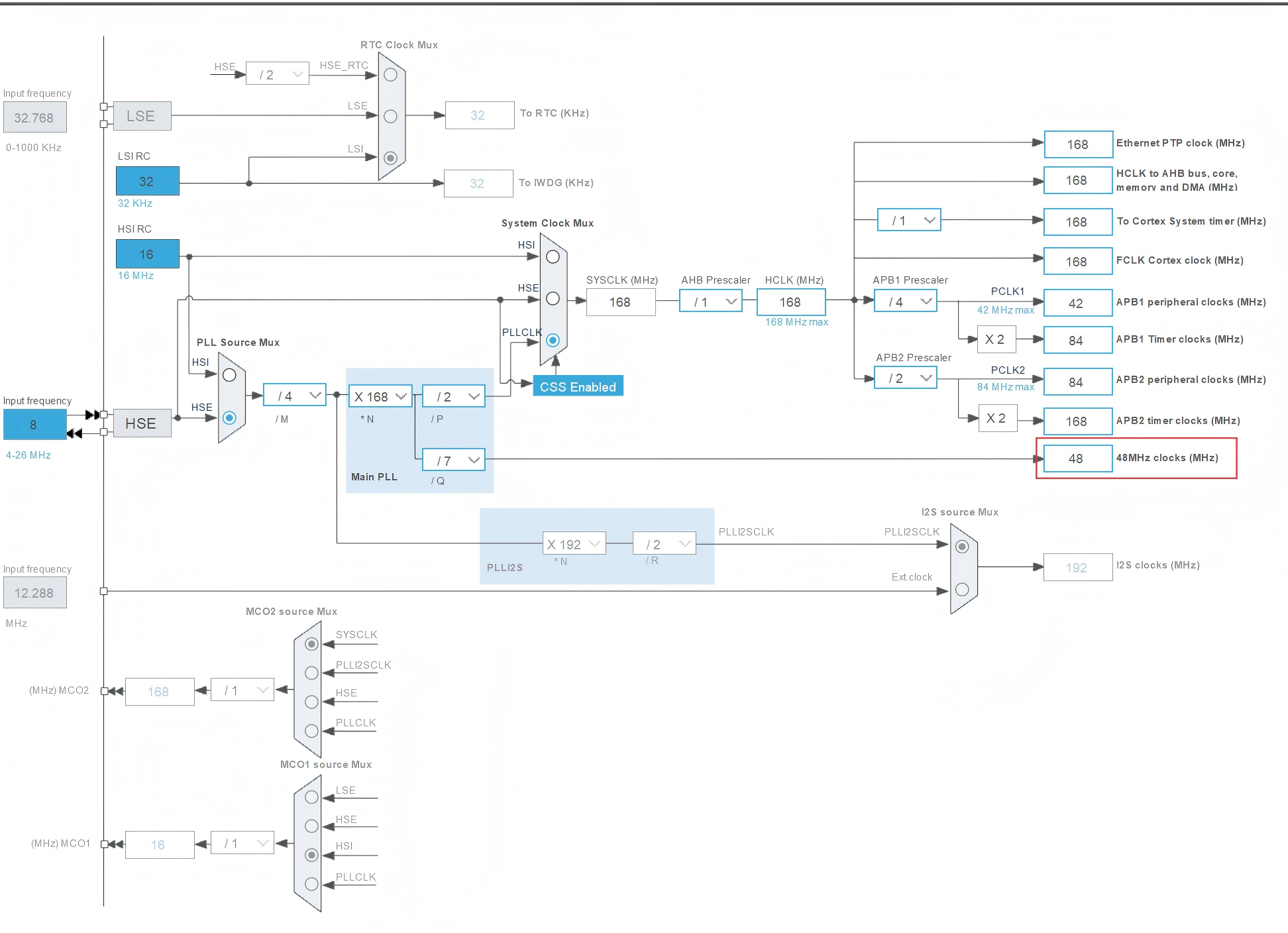Click the LSE block
1288x933 pixels.
tap(141, 116)
